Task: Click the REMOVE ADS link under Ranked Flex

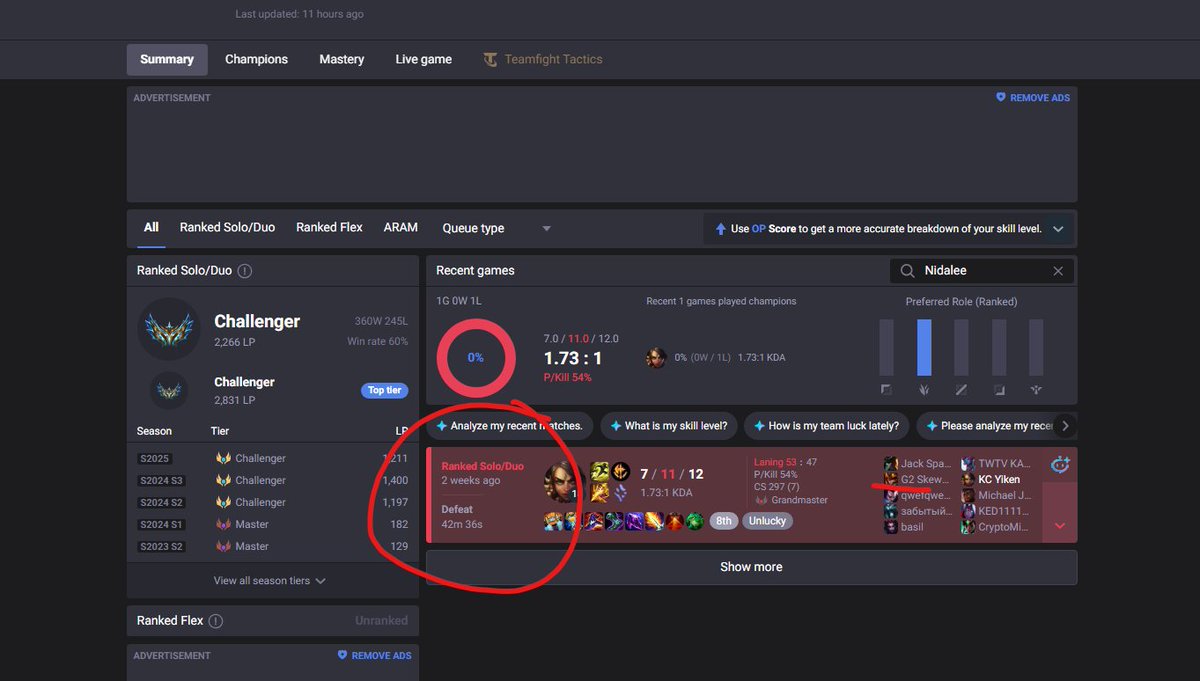Action: (375, 656)
